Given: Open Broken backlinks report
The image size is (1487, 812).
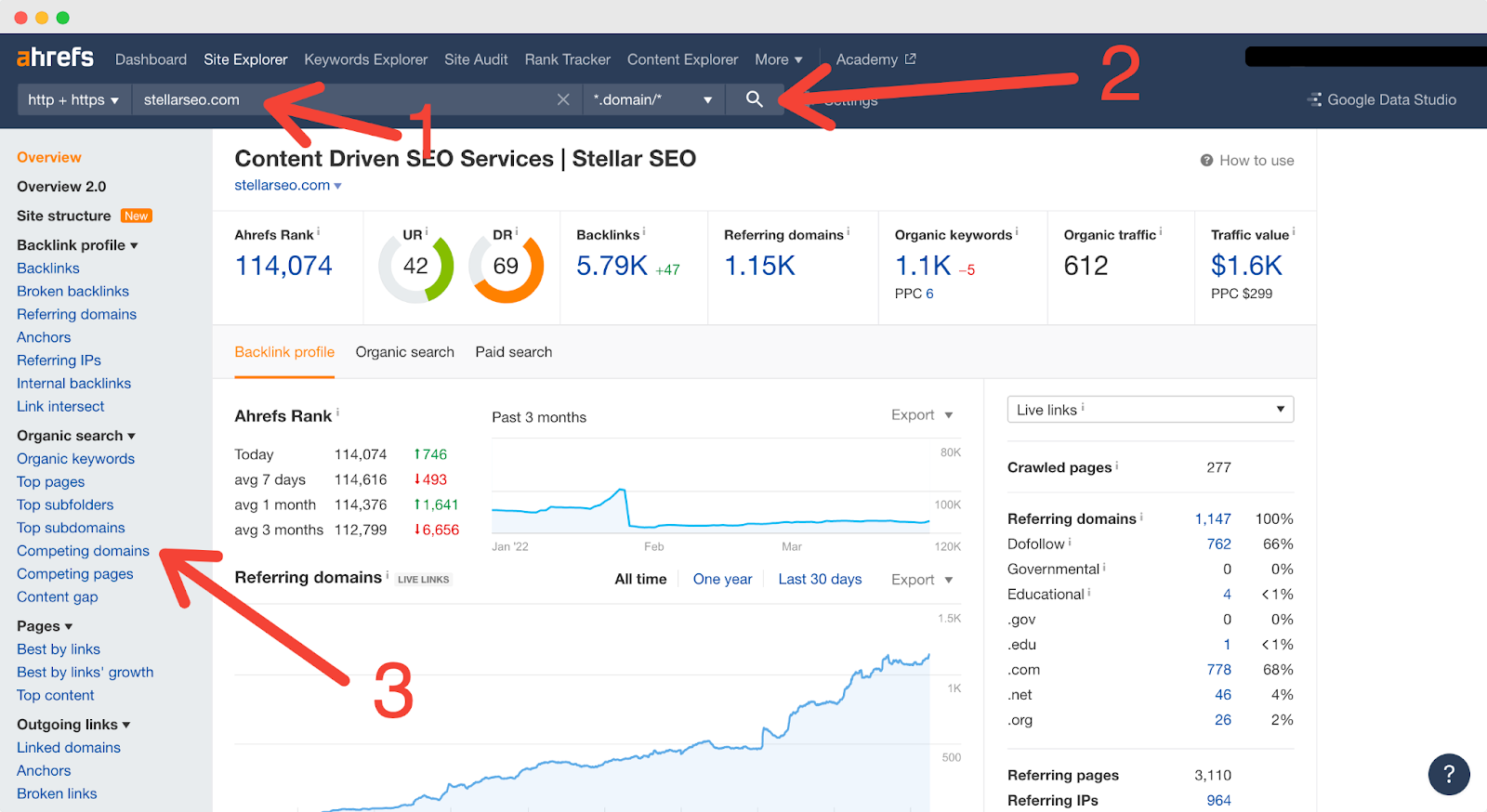Looking at the screenshot, I should coord(72,292).
